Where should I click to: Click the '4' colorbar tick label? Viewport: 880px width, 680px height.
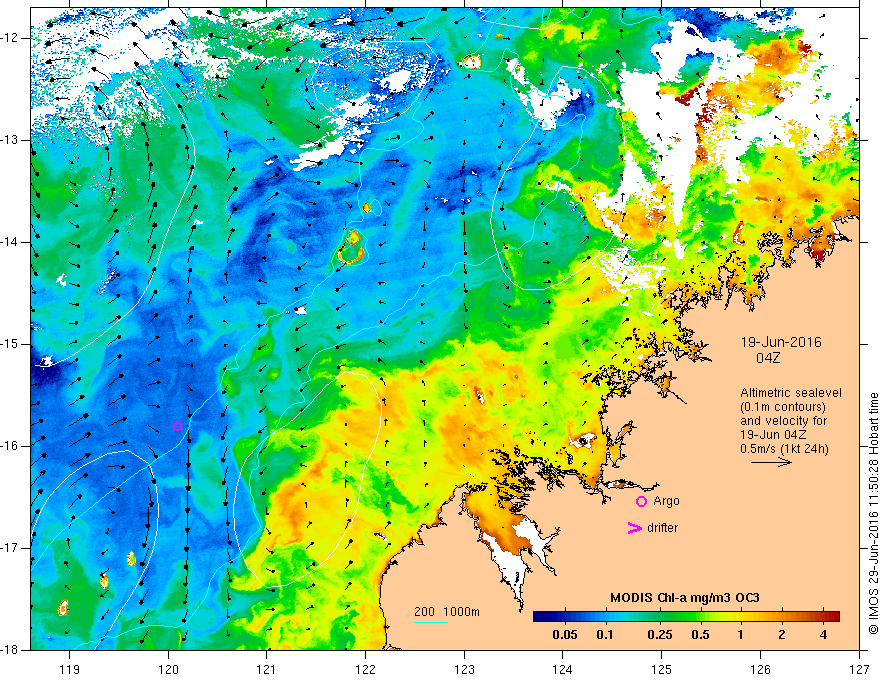coord(823,635)
